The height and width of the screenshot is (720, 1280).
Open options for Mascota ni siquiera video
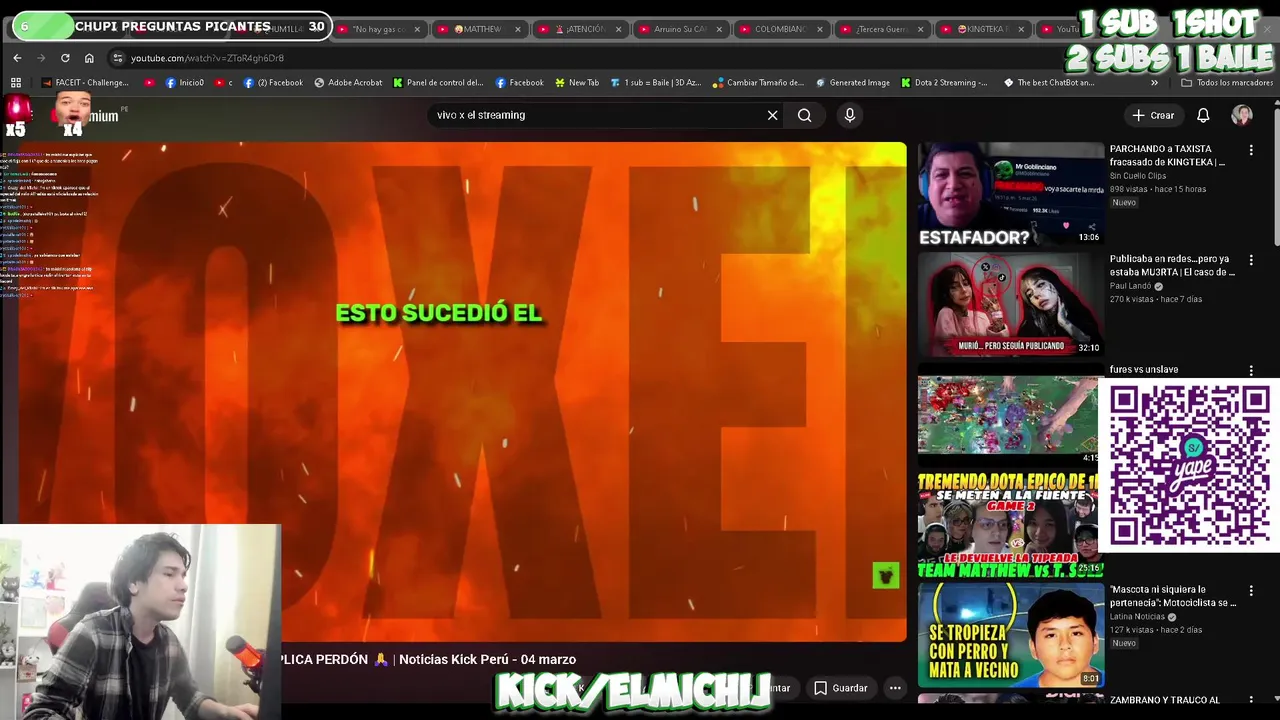1251,591
